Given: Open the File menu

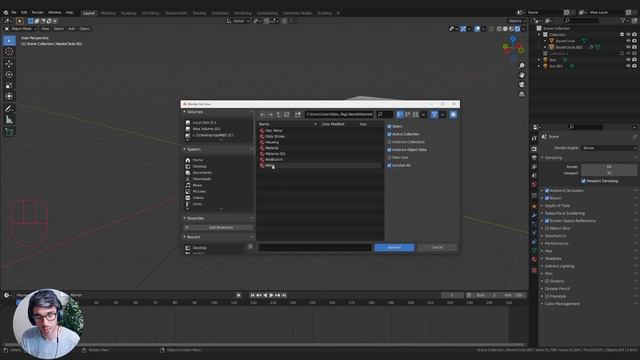Looking at the screenshot, I should [x=13, y=13].
